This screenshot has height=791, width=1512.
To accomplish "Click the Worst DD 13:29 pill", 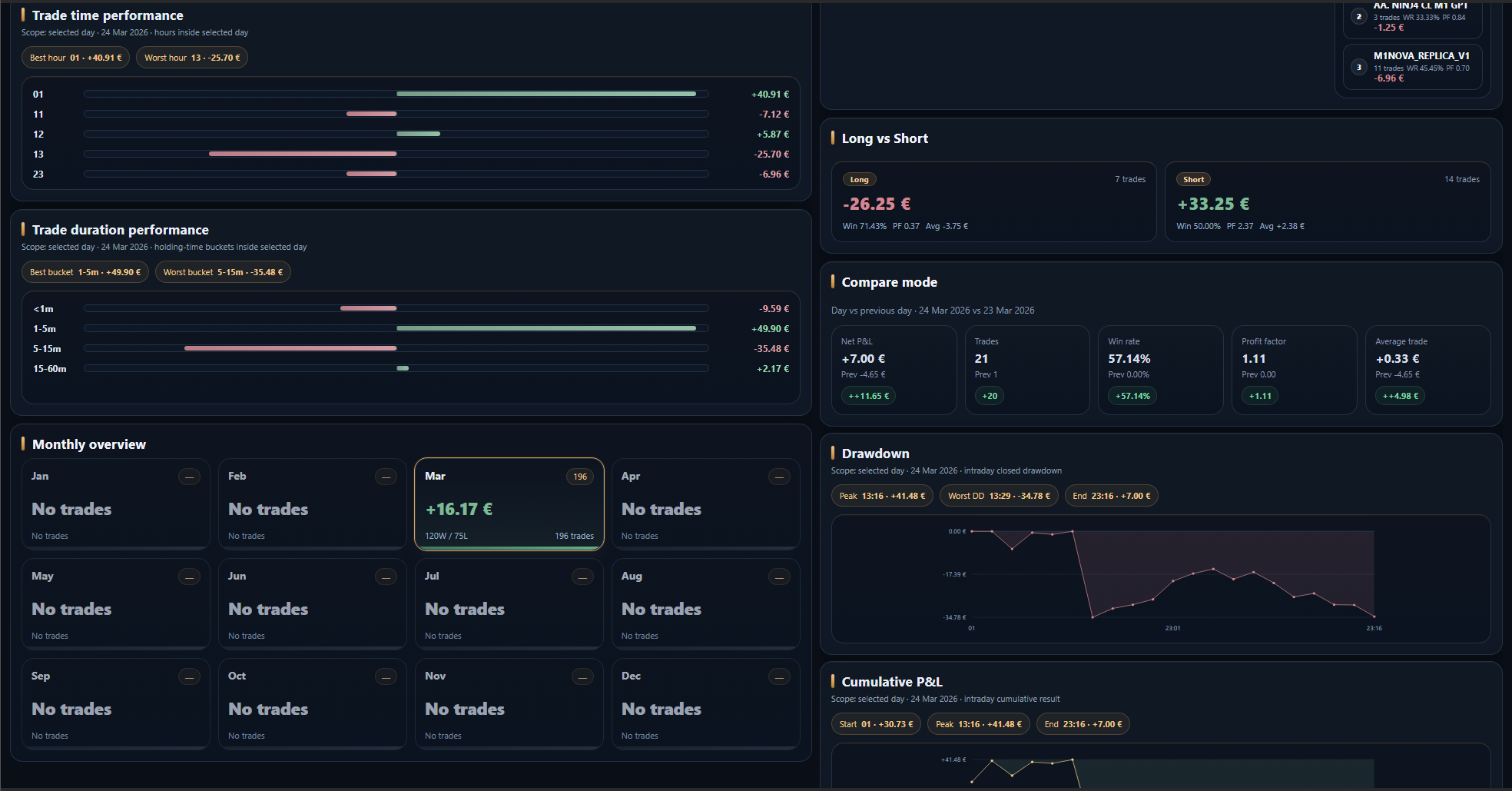I will [x=999, y=496].
